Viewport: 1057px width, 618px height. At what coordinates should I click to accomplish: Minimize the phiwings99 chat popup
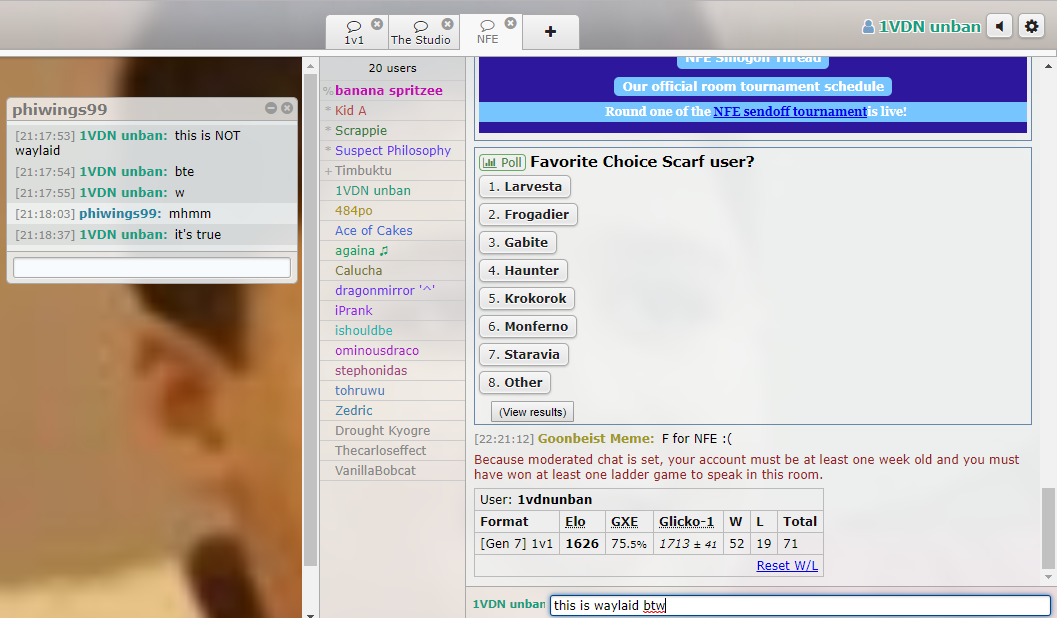pyautogui.click(x=271, y=108)
